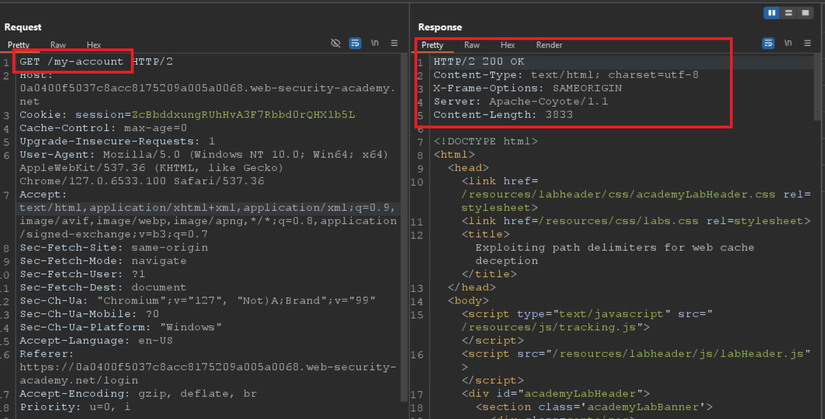This screenshot has width=825, height=419.
Task: Click the 'Sec-Ch-Ua-Platform: "Windows"' header
Action: (x=120, y=327)
